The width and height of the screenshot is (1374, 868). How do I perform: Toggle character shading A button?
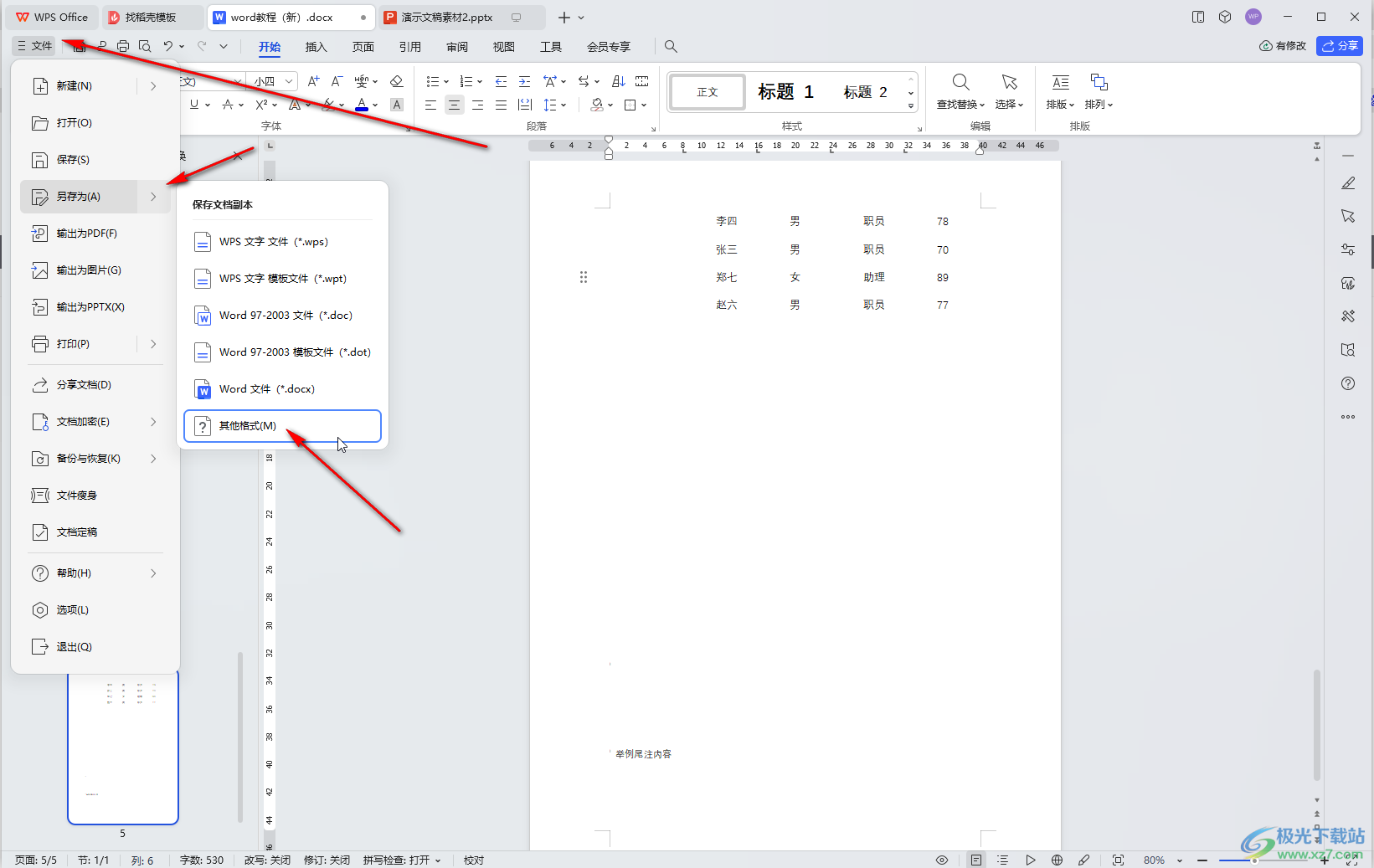tap(397, 105)
